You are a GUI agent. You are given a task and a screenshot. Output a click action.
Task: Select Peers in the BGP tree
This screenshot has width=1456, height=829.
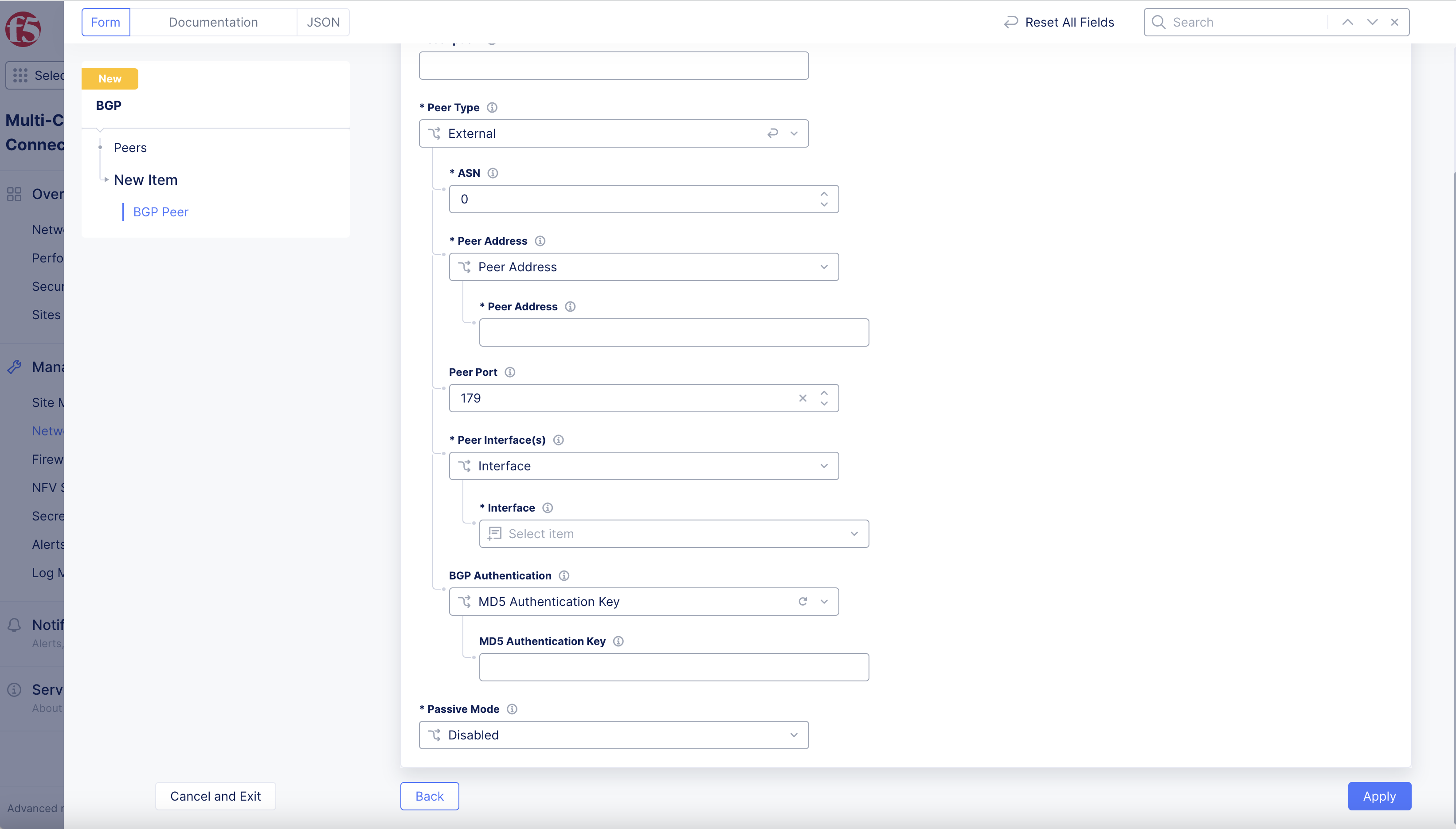point(130,148)
